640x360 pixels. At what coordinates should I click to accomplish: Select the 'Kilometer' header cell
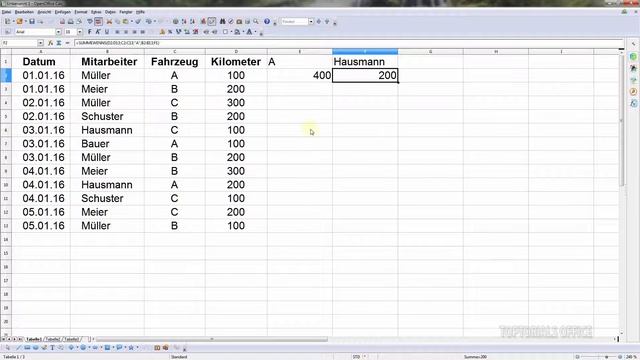point(236,62)
